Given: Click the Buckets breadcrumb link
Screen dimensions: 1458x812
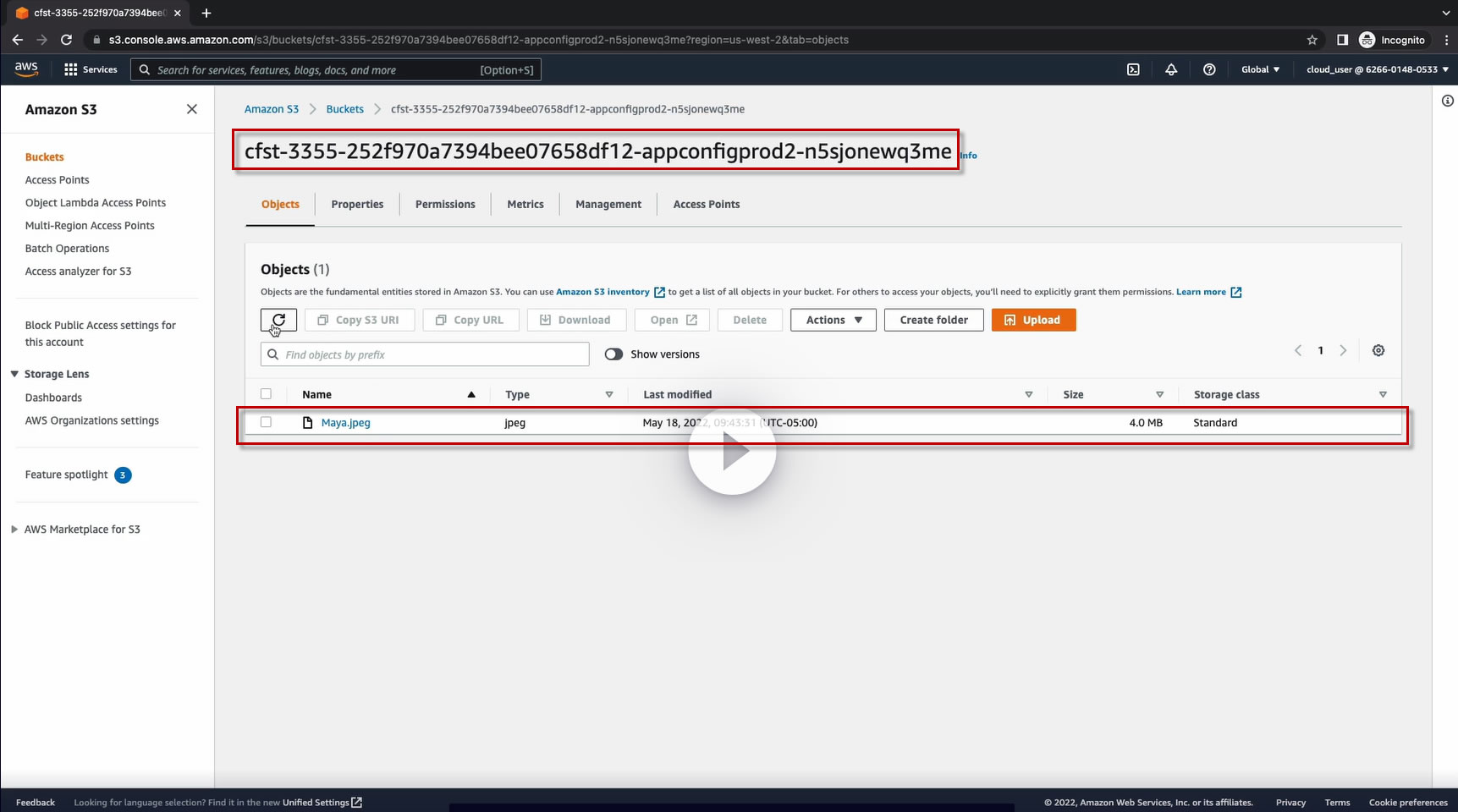Looking at the screenshot, I should point(345,109).
